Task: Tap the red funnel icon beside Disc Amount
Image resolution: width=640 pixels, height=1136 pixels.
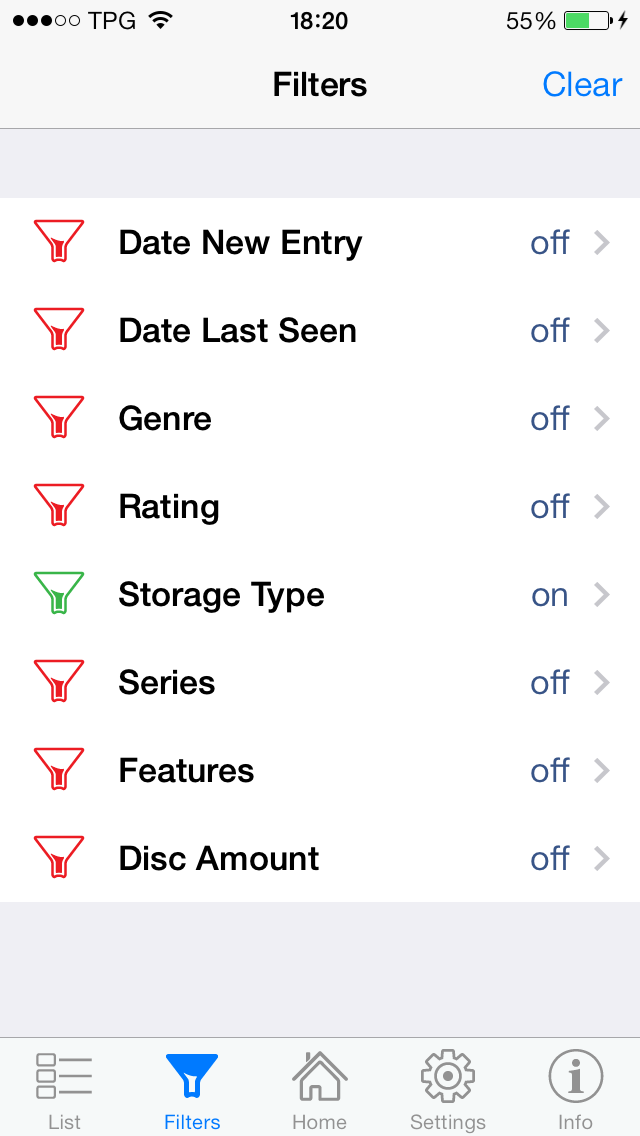Action: [59, 858]
